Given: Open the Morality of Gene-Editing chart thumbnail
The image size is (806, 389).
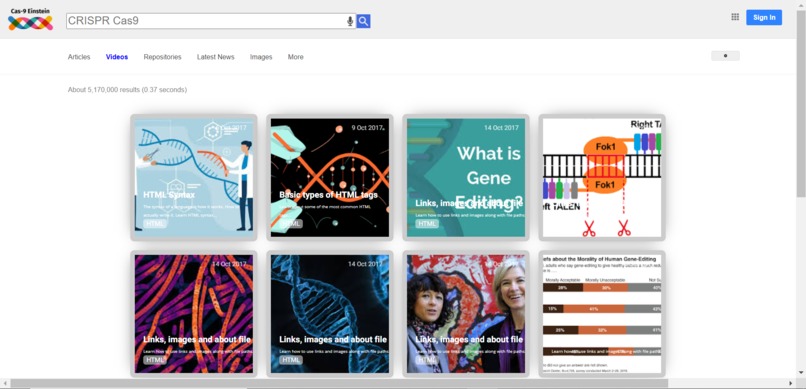Looking at the screenshot, I should point(602,313).
